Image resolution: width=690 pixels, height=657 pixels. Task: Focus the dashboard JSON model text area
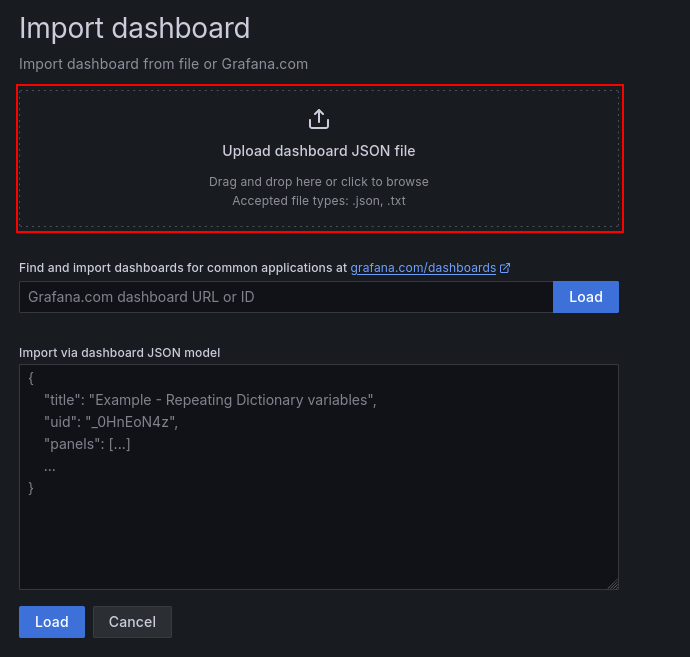pos(319,477)
